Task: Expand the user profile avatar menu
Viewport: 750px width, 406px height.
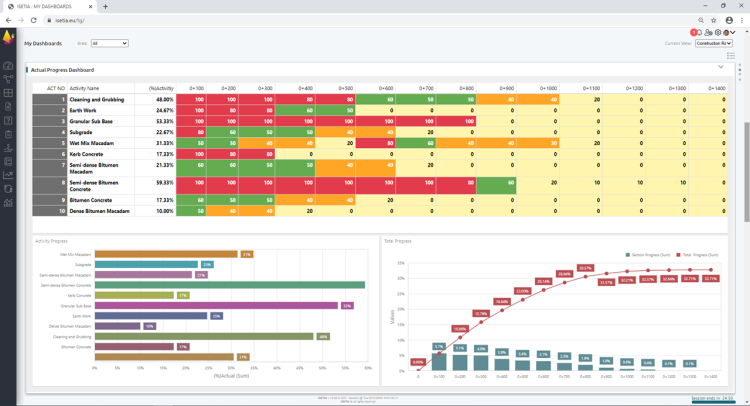Action: pyautogui.click(x=730, y=33)
